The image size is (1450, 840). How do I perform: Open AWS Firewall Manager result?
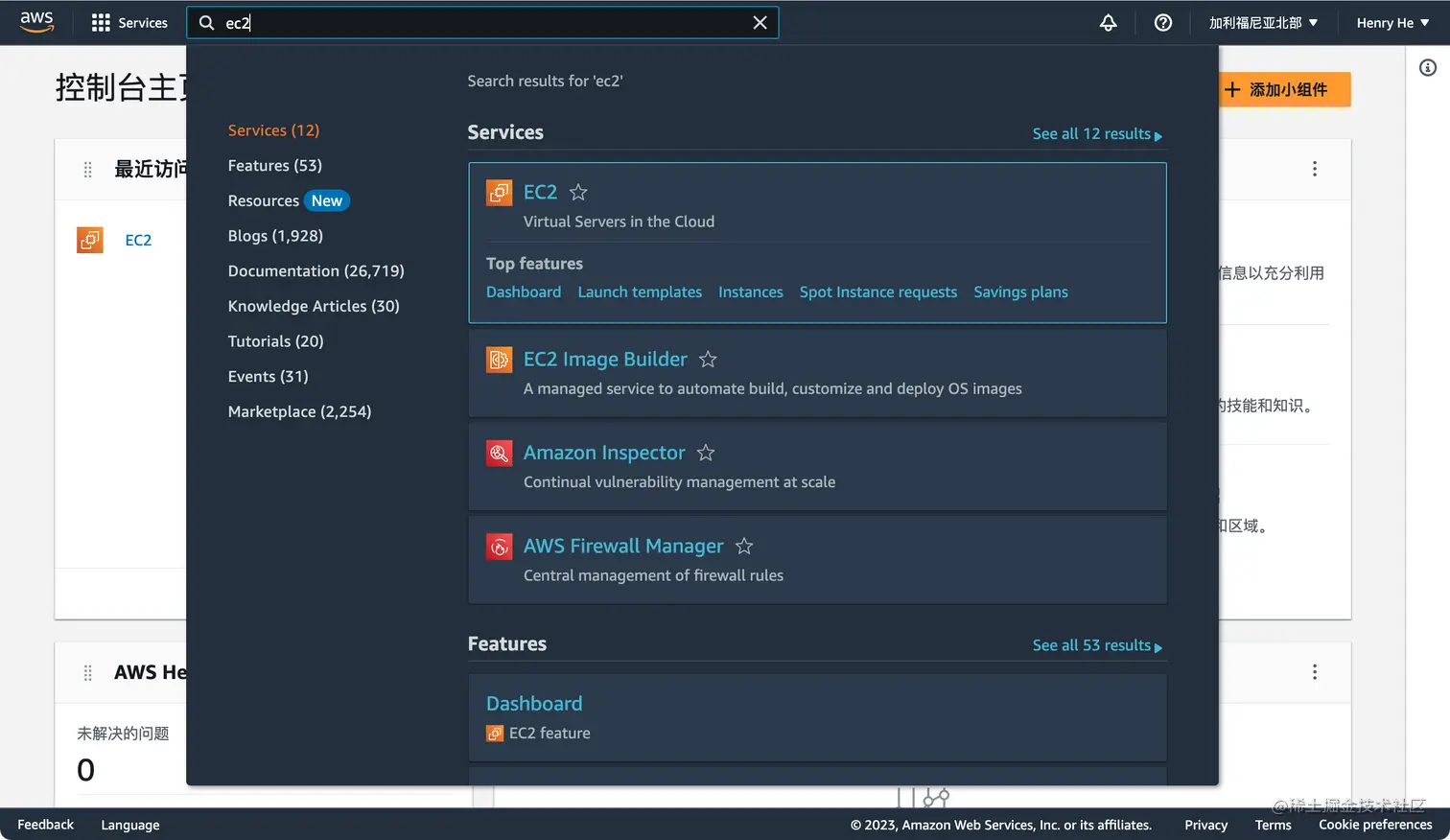pos(623,546)
